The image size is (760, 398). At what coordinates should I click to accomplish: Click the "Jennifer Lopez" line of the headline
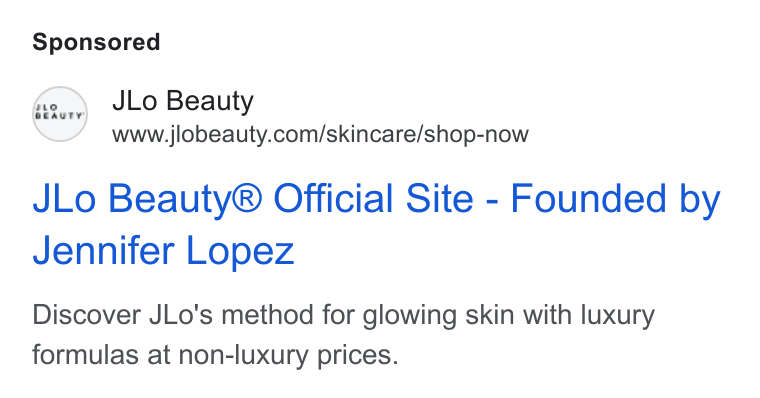tap(163, 251)
